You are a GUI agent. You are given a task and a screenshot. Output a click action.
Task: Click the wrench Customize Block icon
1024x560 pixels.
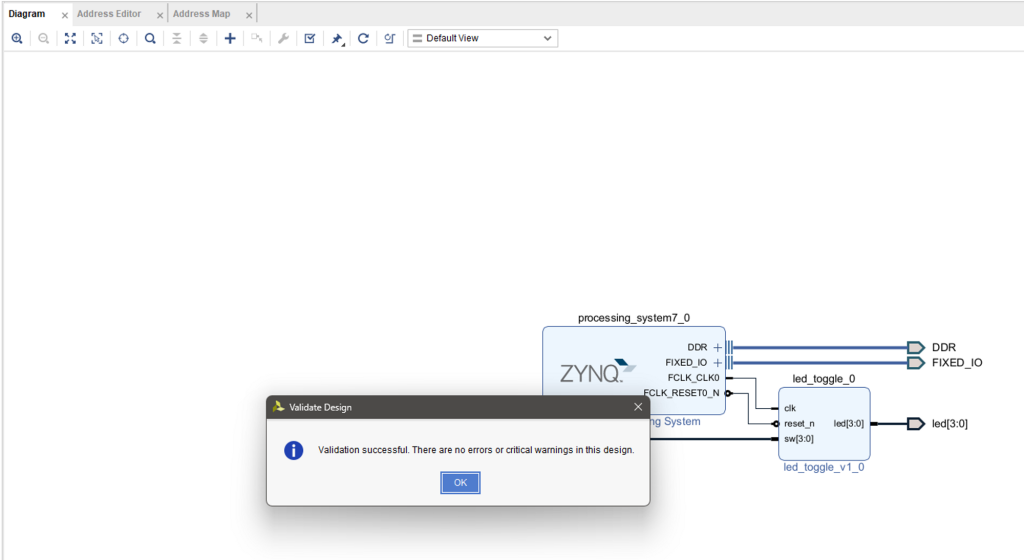tap(283, 39)
